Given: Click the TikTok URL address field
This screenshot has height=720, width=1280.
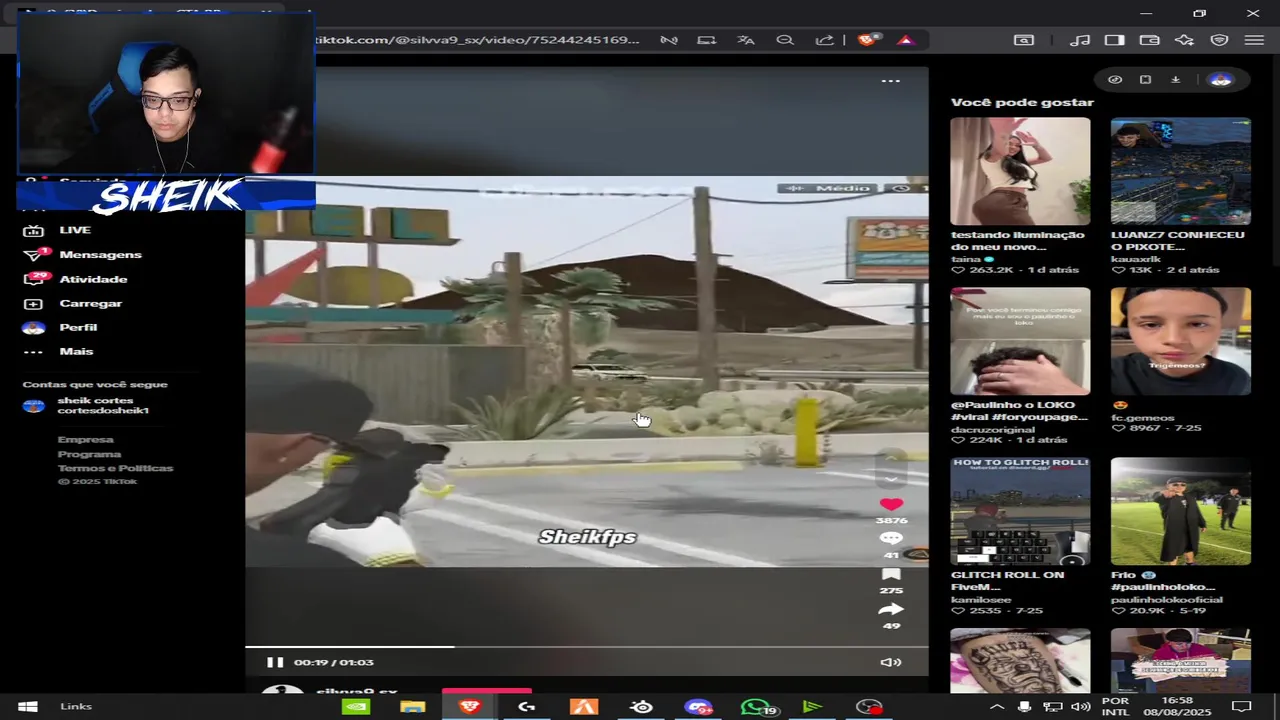Looking at the screenshot, I should [477, 40].
